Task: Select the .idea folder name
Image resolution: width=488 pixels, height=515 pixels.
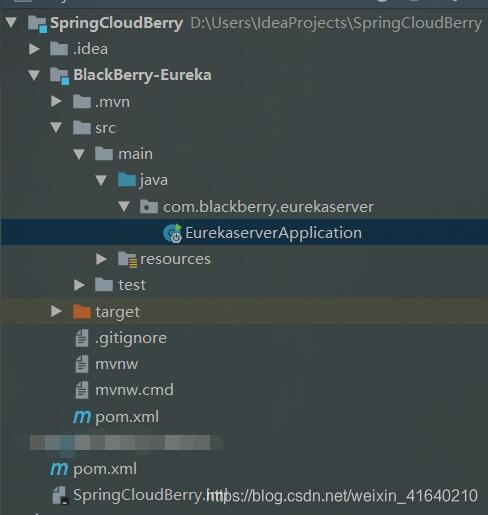Action: tap(90, 49)
